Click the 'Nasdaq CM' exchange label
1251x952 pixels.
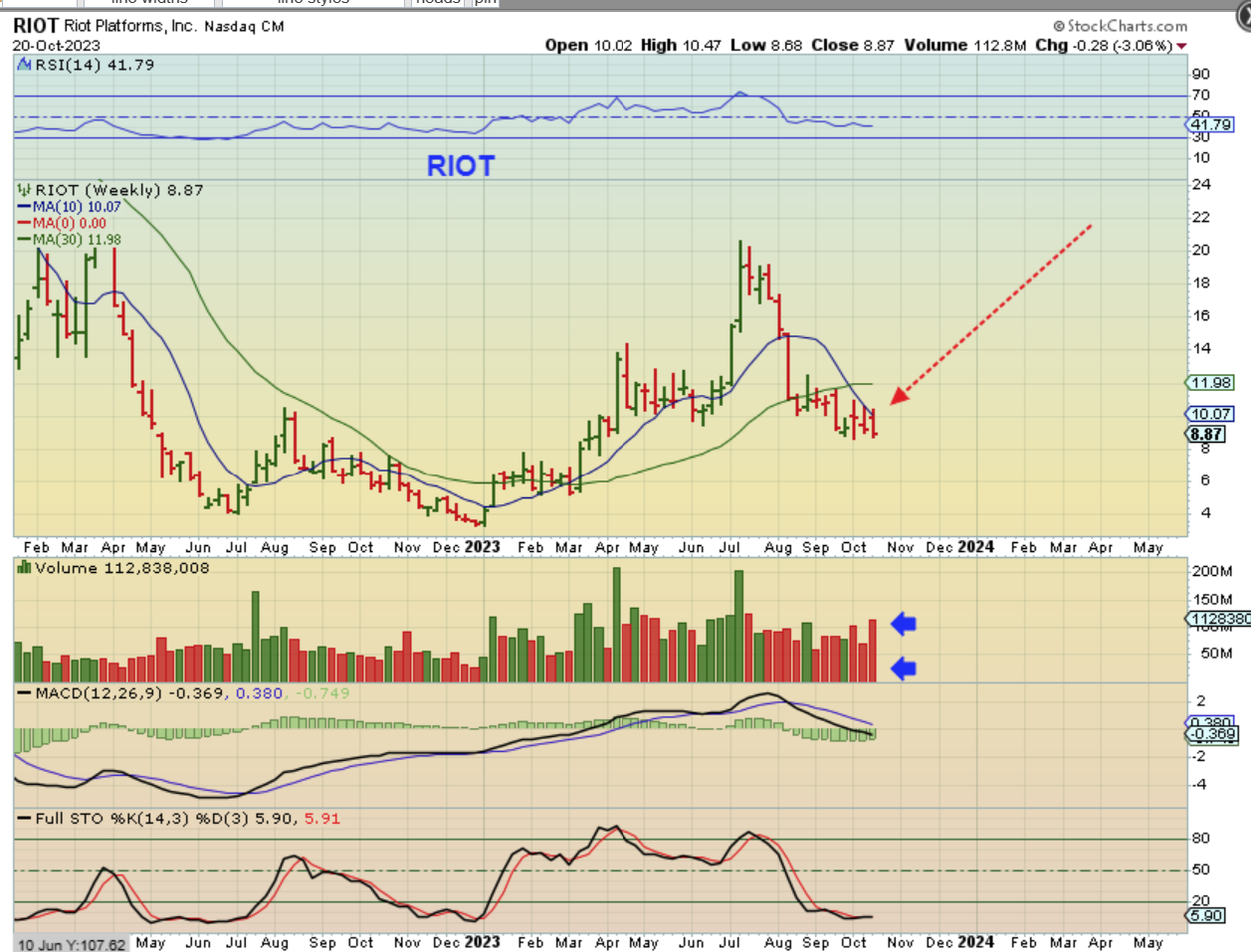tap(245, 27)
